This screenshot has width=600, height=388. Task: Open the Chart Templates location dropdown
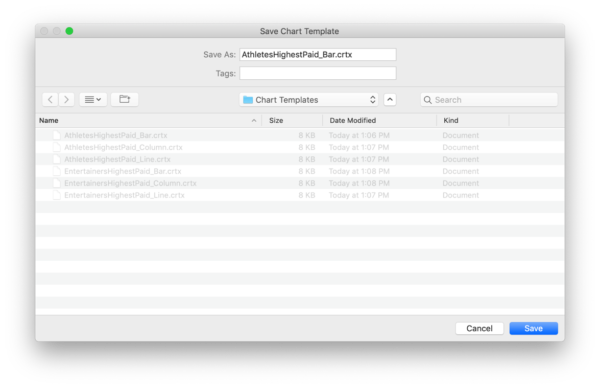309,100
